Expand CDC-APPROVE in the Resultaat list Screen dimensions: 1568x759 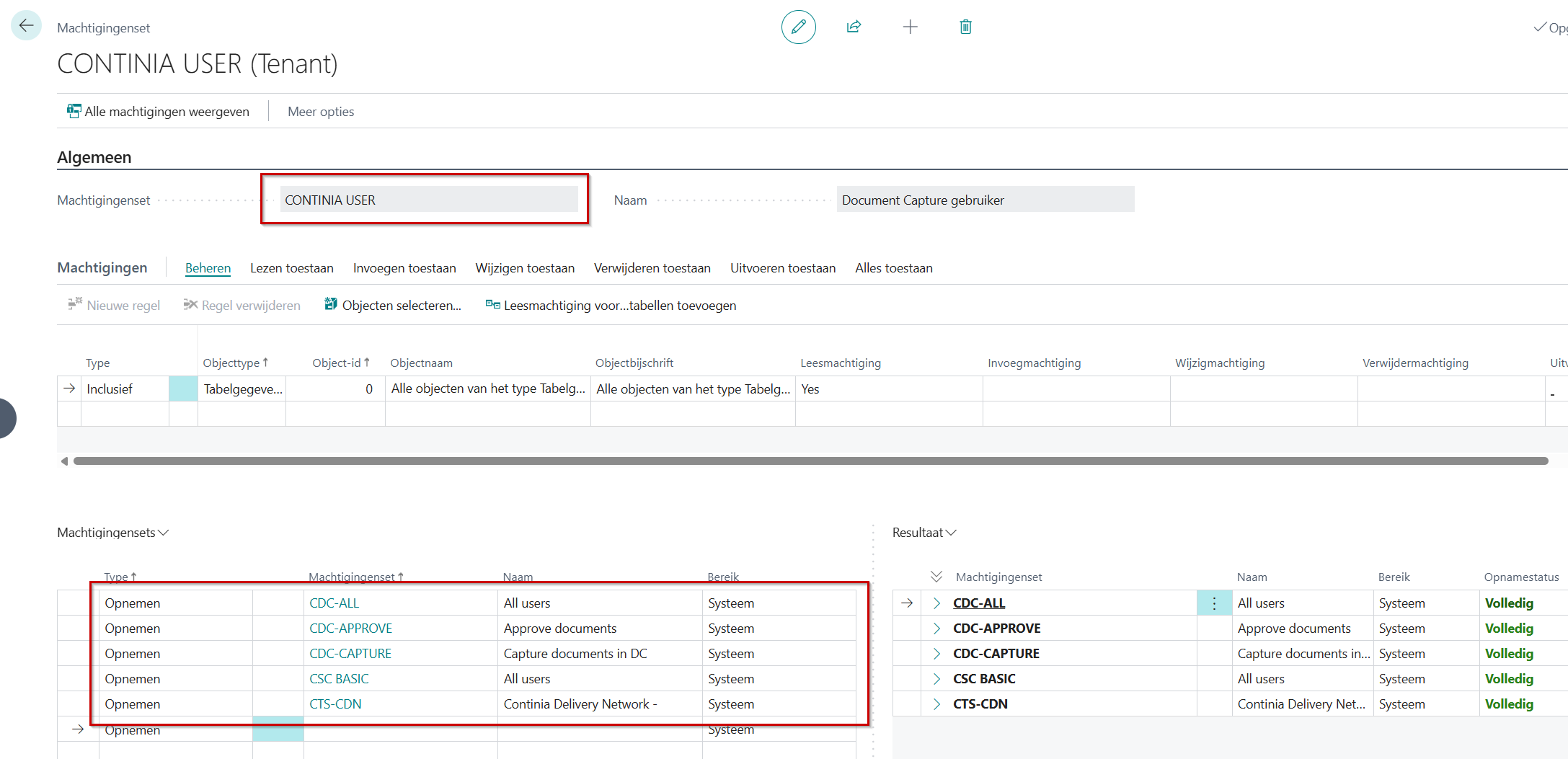coord(936,629)
